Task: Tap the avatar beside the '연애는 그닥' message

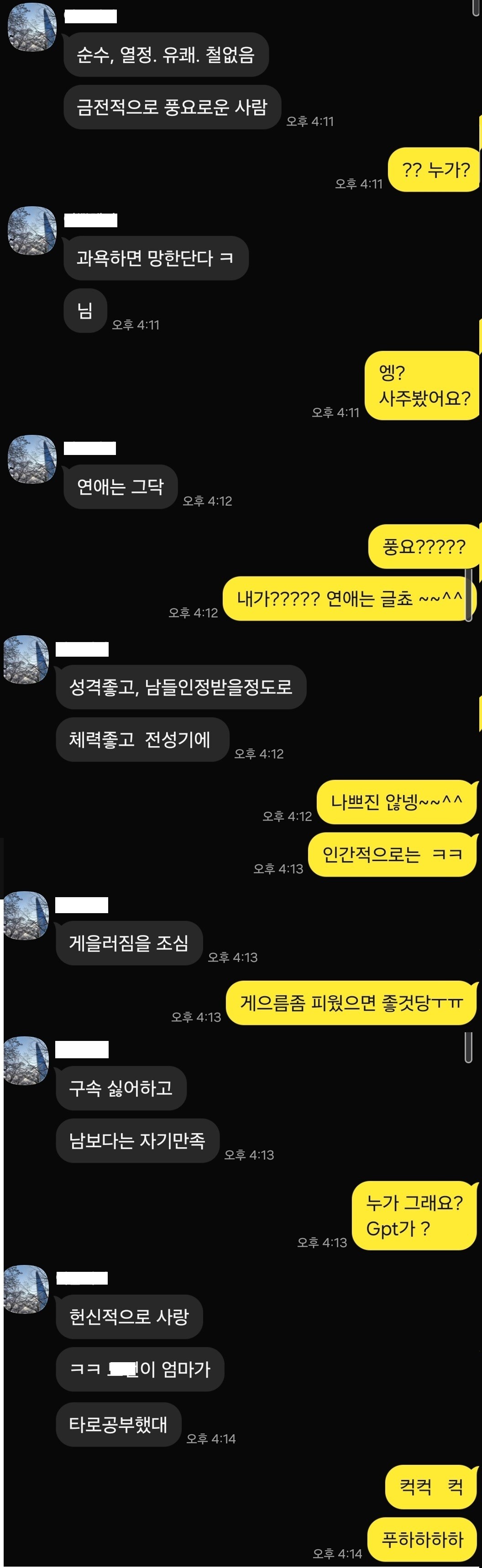Action: pos(31,459)
